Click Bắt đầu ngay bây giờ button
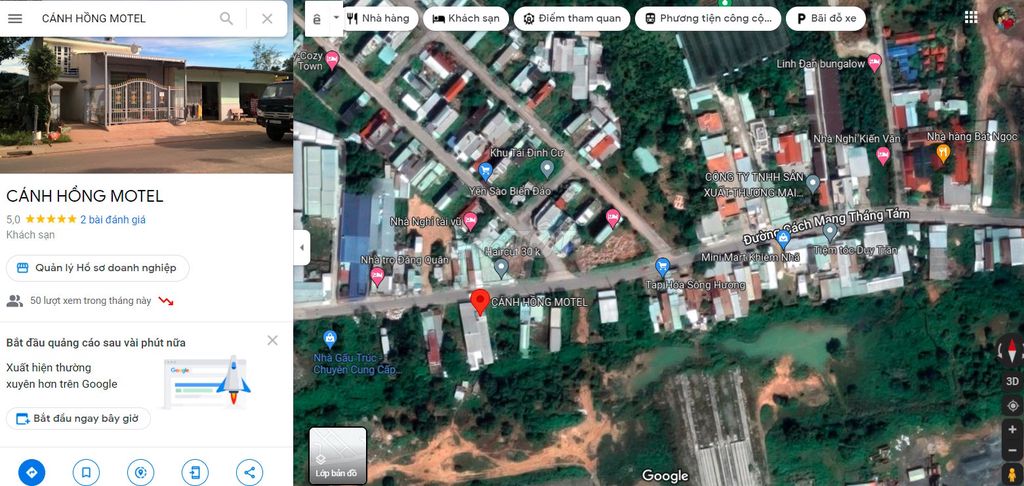 [x=78, y=419]
